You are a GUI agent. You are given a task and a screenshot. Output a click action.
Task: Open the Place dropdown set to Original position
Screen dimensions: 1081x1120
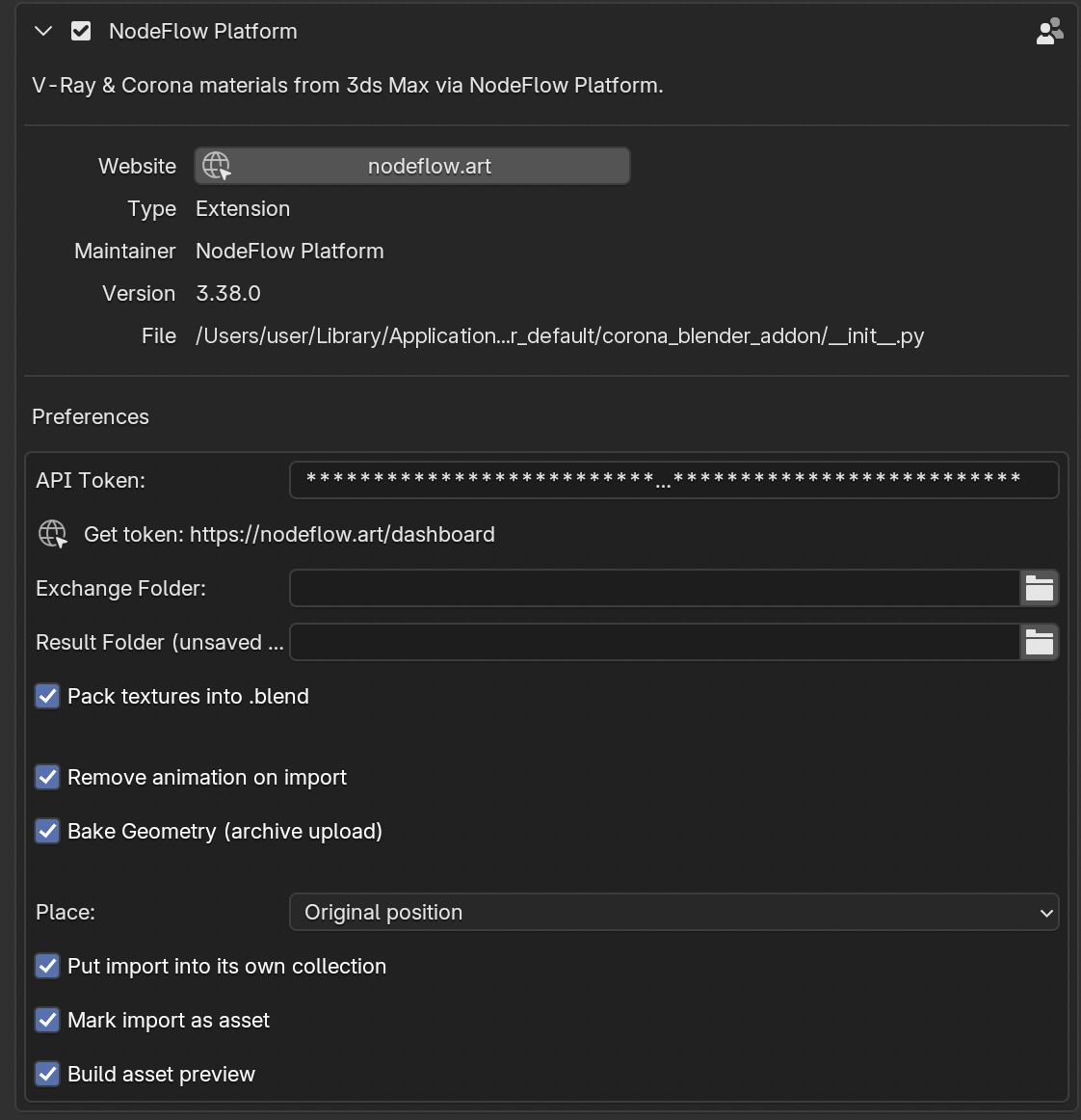[x=674, y=912]
